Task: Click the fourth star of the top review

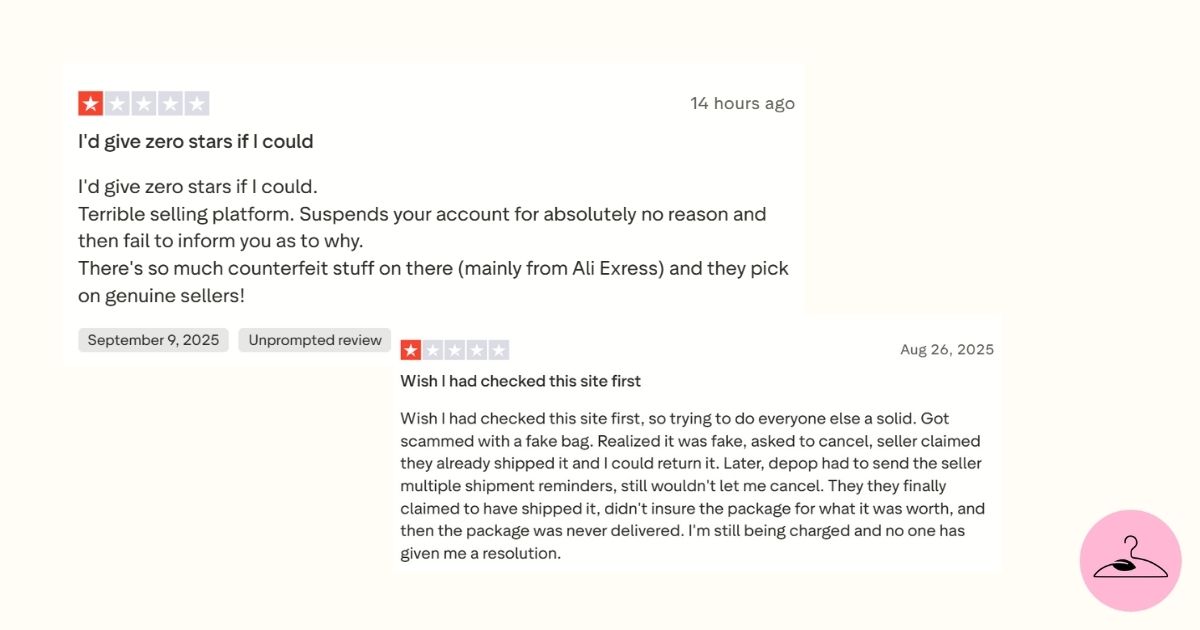Action: click(170, 104)
